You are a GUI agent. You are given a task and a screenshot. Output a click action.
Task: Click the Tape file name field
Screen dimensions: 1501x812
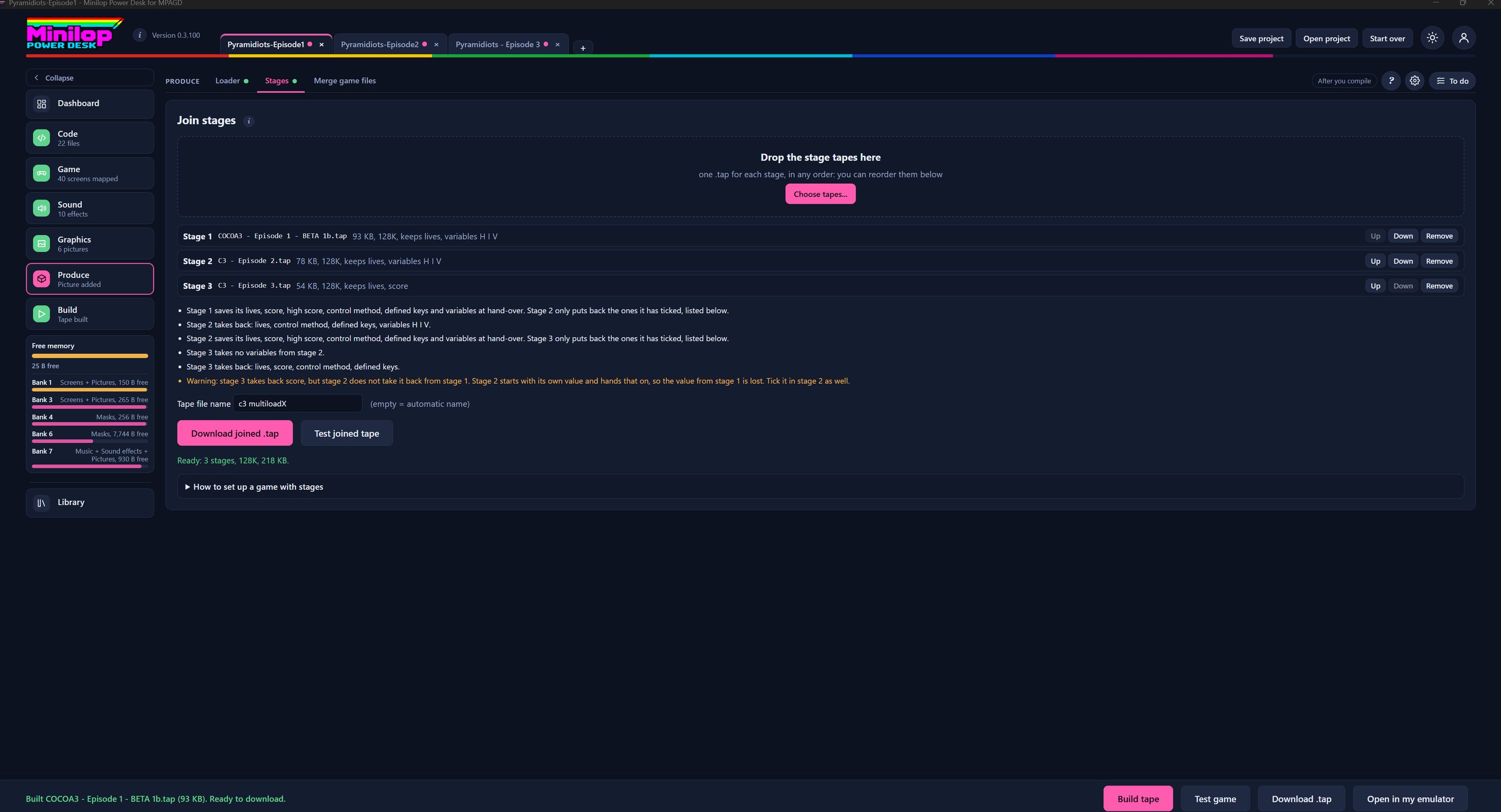click(298, 404)
